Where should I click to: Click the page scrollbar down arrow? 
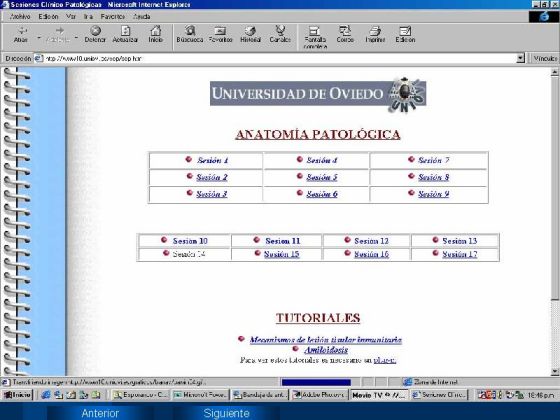[x=554, y=372]
